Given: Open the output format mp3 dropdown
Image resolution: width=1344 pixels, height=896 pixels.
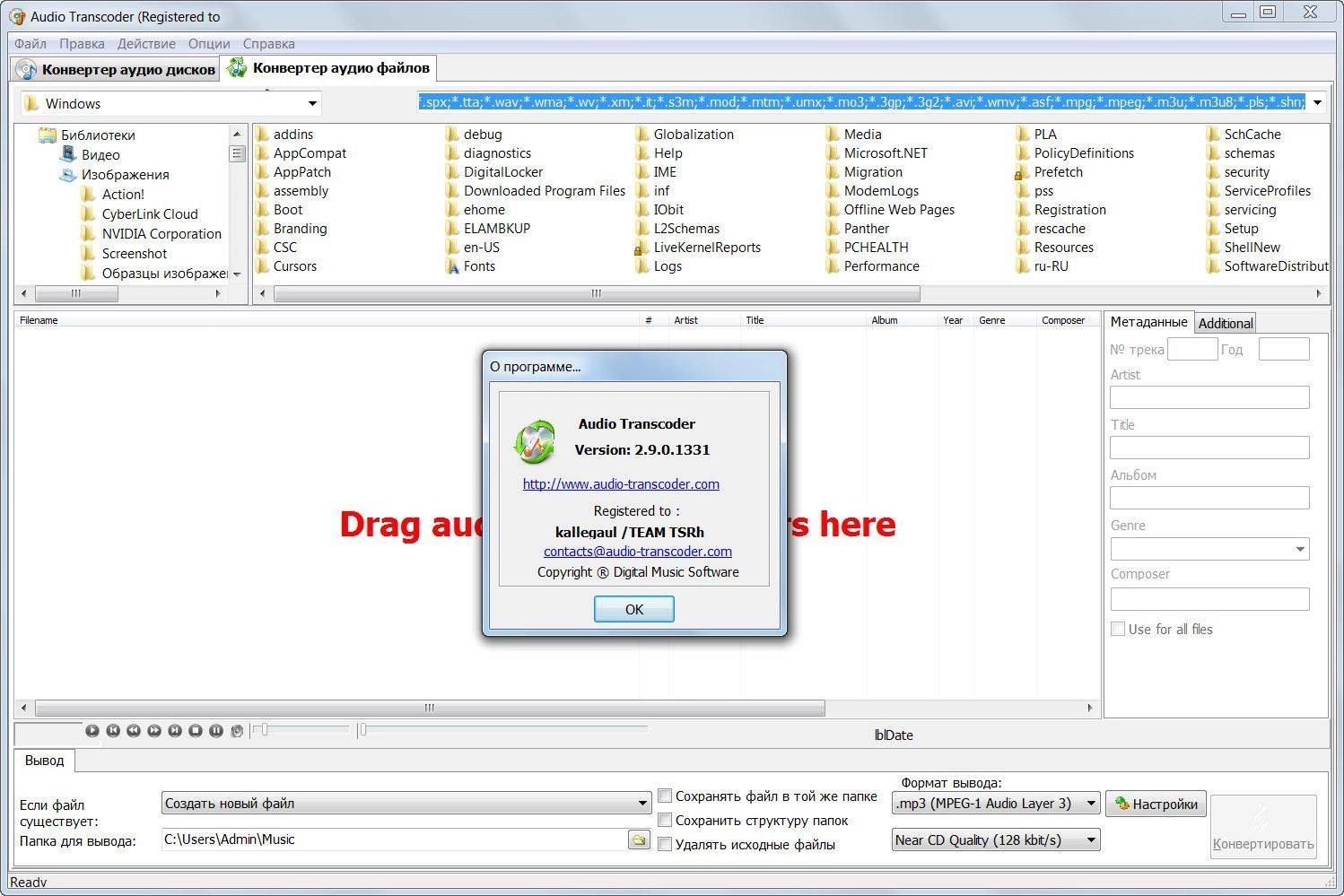Looking at the screenshot, I should coord(996,804).
